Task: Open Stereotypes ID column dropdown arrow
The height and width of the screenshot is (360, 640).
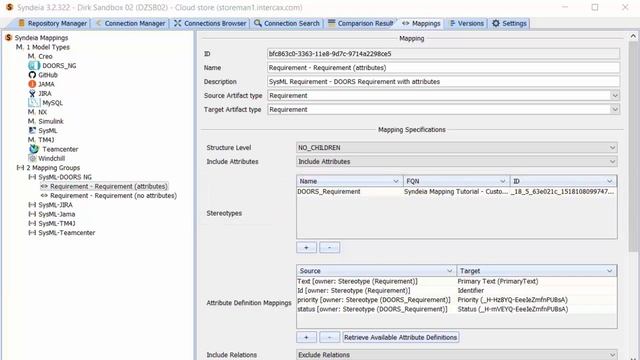Action: click(610, 181)
